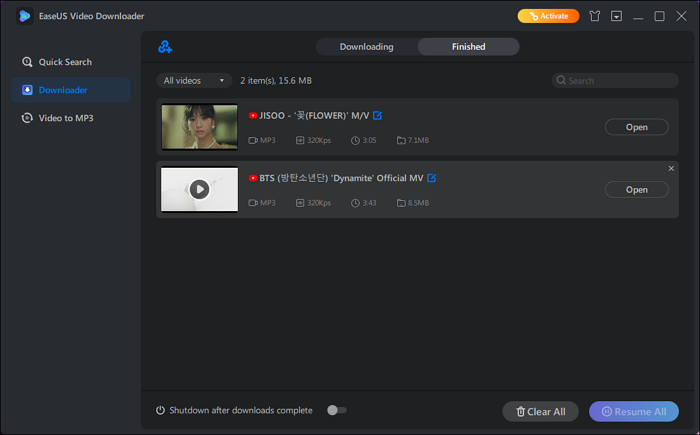
Task: Click the EaseUS Video Downloader logo icon
Action: [x=24, y=16]
